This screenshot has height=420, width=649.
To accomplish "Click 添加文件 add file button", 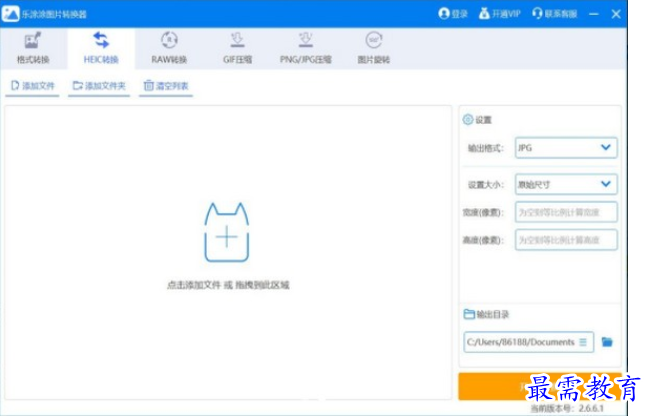I will click(32, 86).
